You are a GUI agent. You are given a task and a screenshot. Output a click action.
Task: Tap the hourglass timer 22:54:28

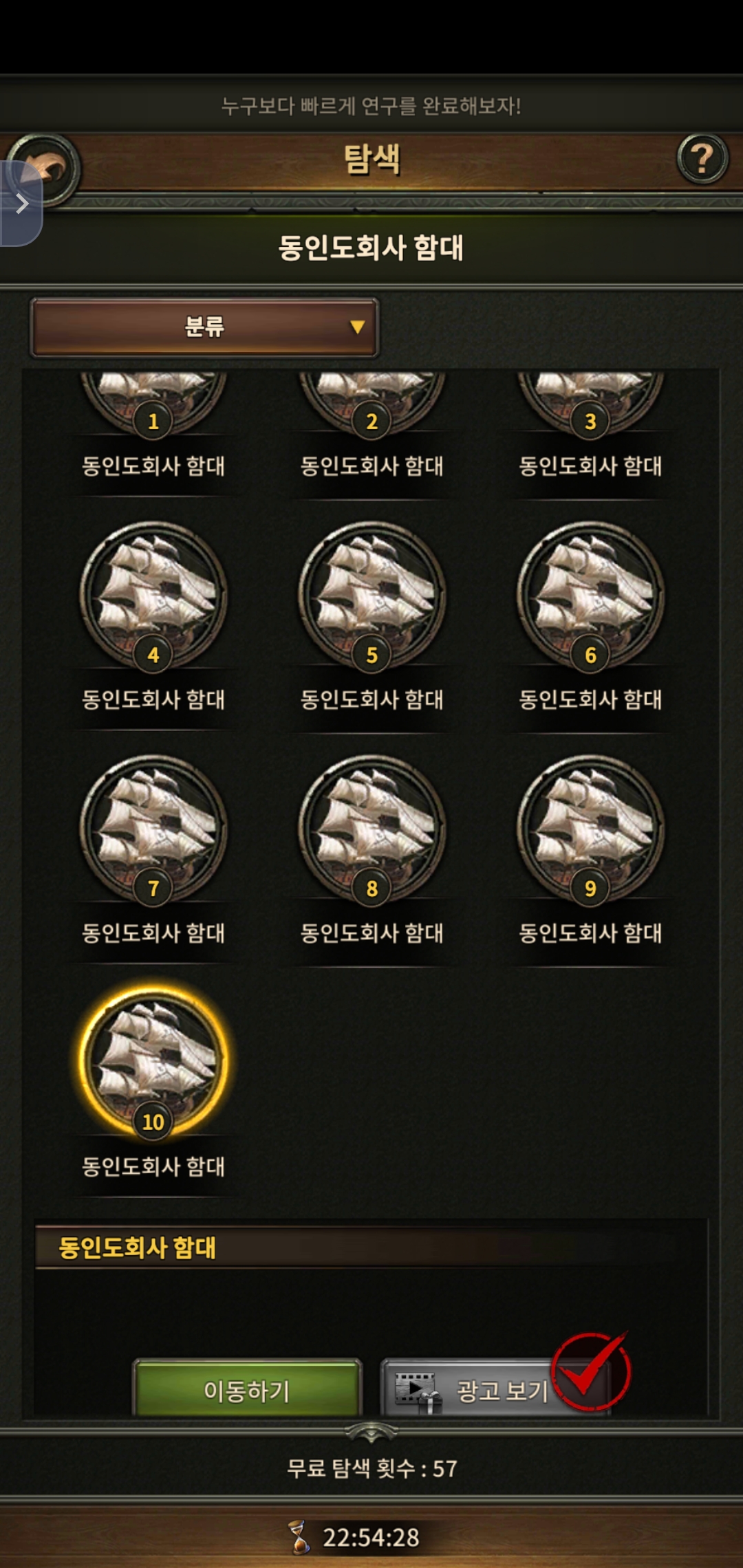(354, 1537)
